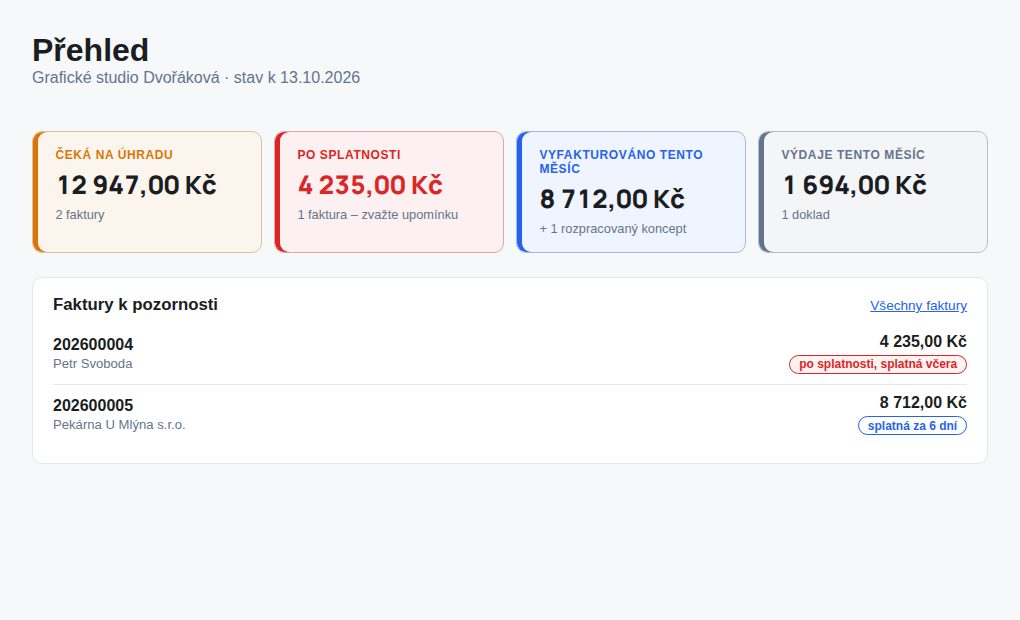Open invoice number 202600005
Image resolution: width=1020 pixels, height=620 pixels.
tap(93, 405)
